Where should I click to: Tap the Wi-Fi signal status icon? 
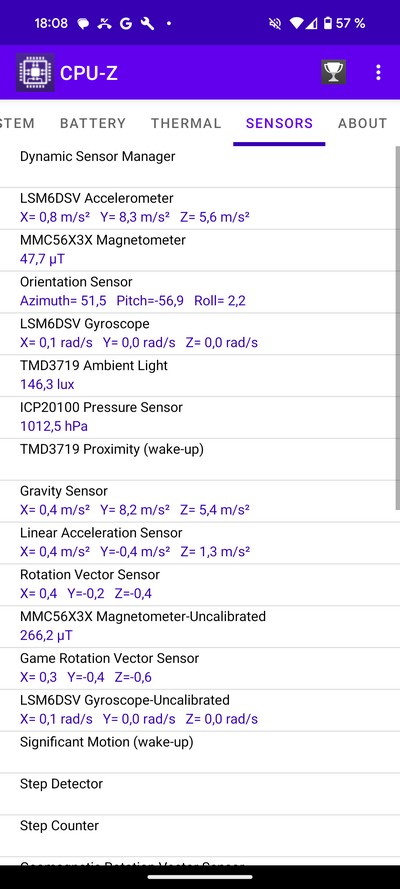pos(296,23)
